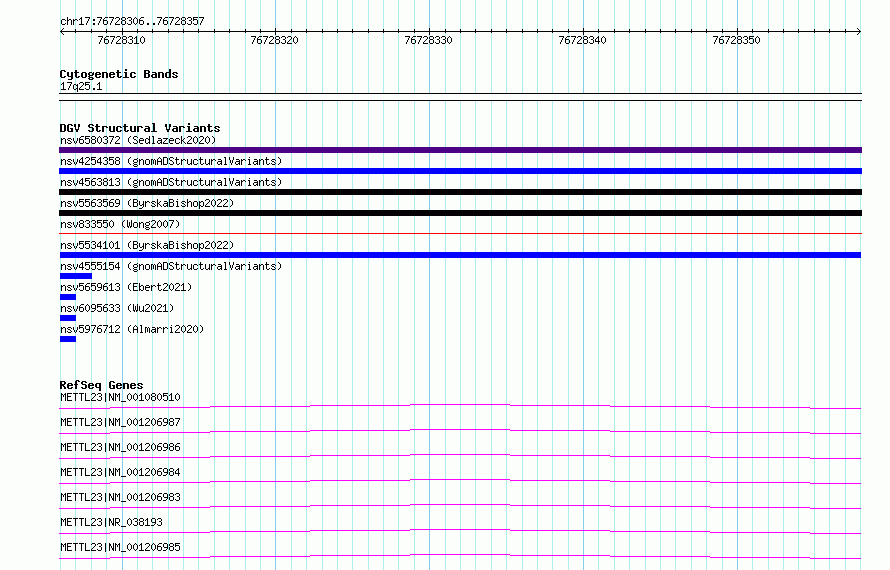Select the 17q25.1 band label
Screen dimensions: 890x570
[x=81, y=86]
